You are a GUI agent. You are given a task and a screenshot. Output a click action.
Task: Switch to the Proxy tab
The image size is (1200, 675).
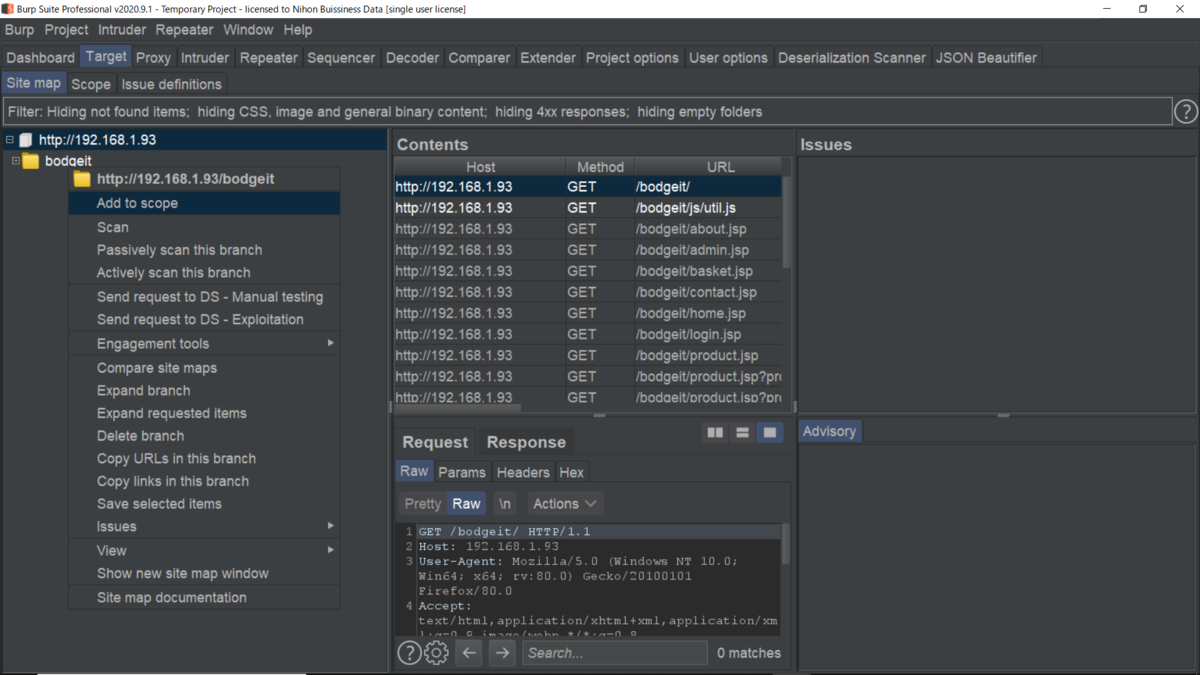154,58
